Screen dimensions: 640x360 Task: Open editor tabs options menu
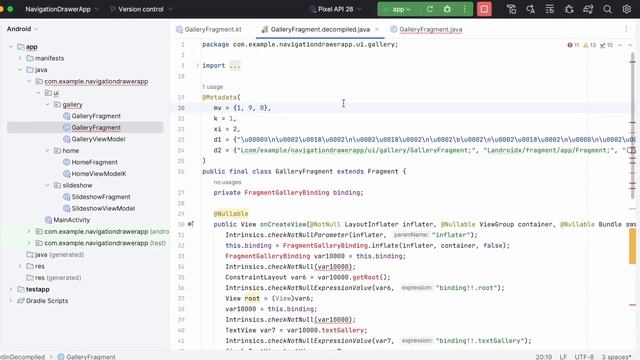626,29
